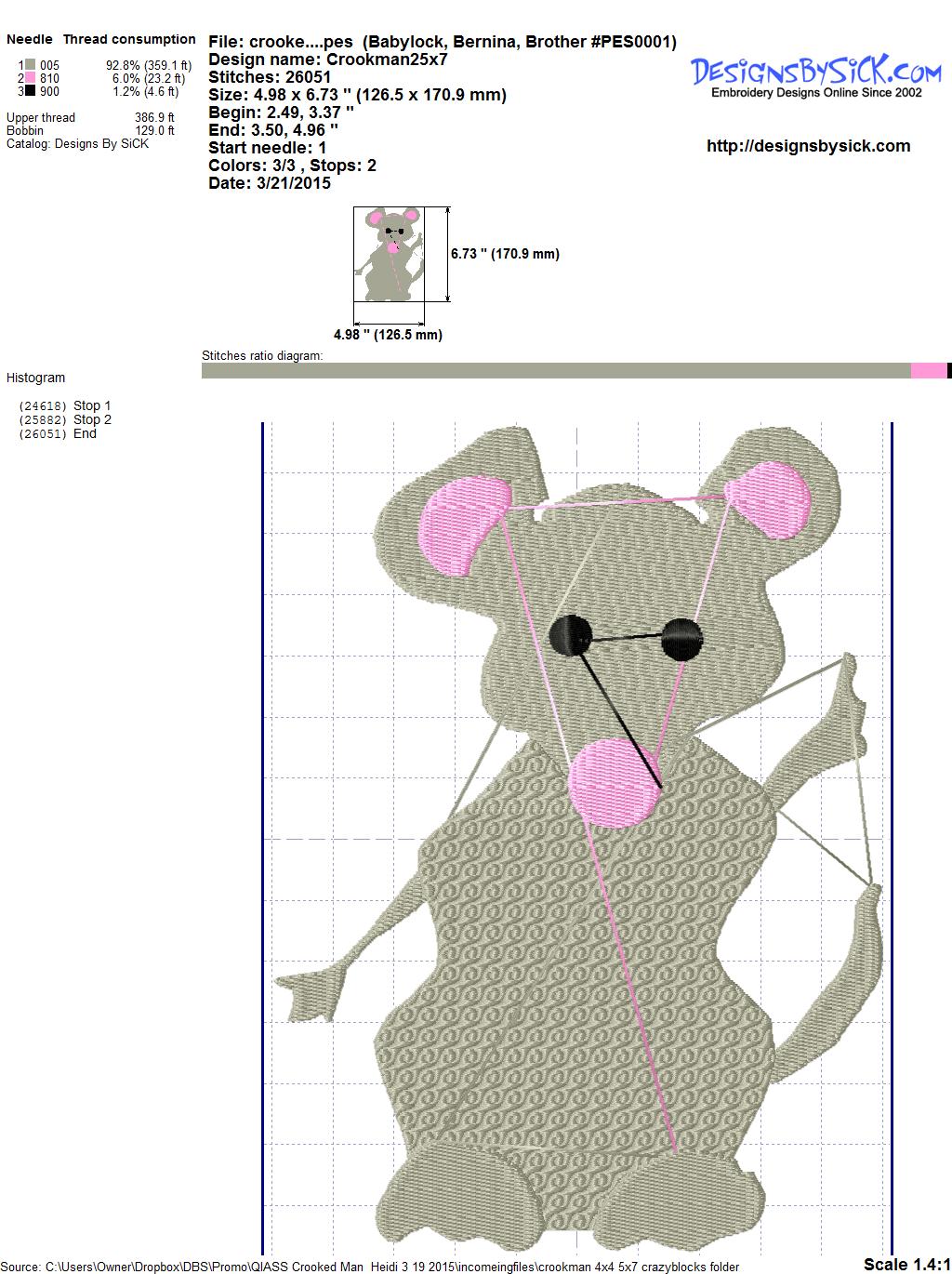This screenshot has width=952, height=1274.
Task: Pick the black 900 thread swatch
Action: (30, 91)
